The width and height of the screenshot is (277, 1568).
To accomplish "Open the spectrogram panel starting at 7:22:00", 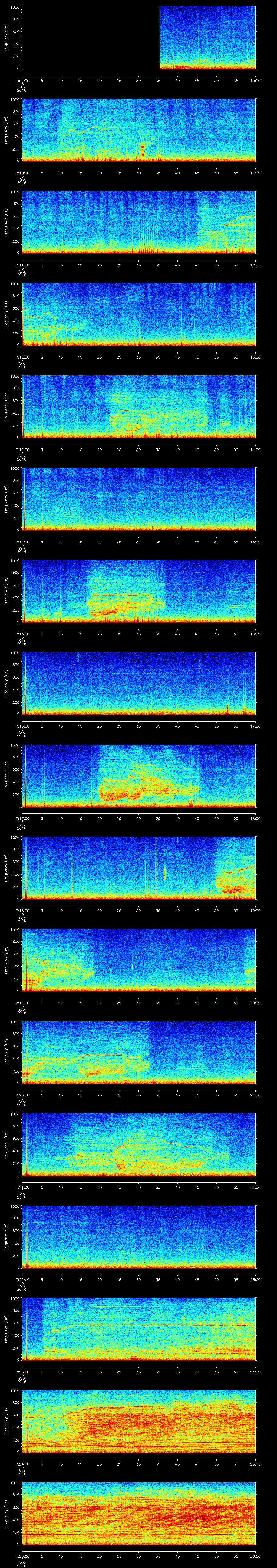I will pyautogui.click(x=139, y=1237).
